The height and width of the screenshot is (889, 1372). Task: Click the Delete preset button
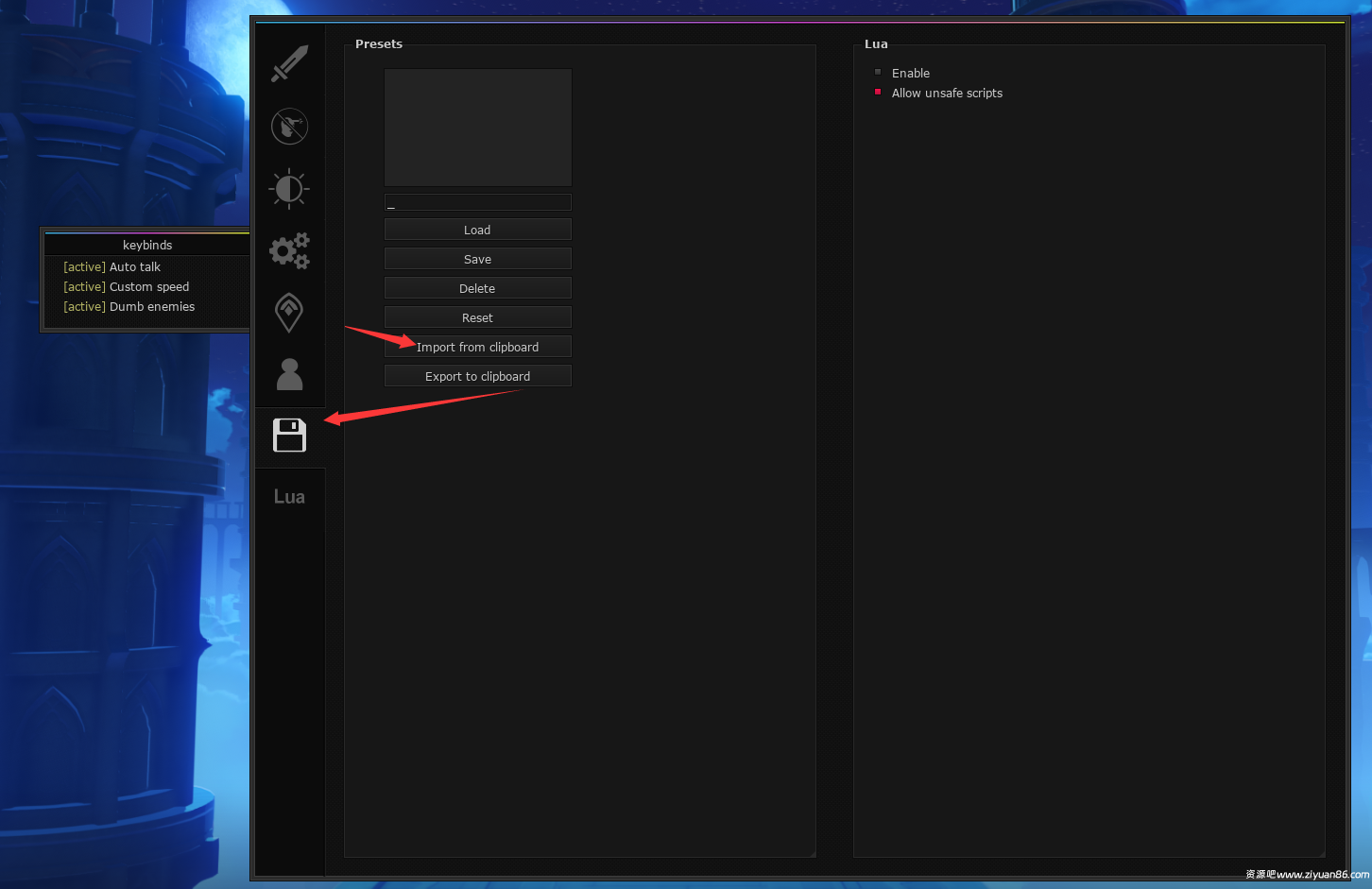477,288
